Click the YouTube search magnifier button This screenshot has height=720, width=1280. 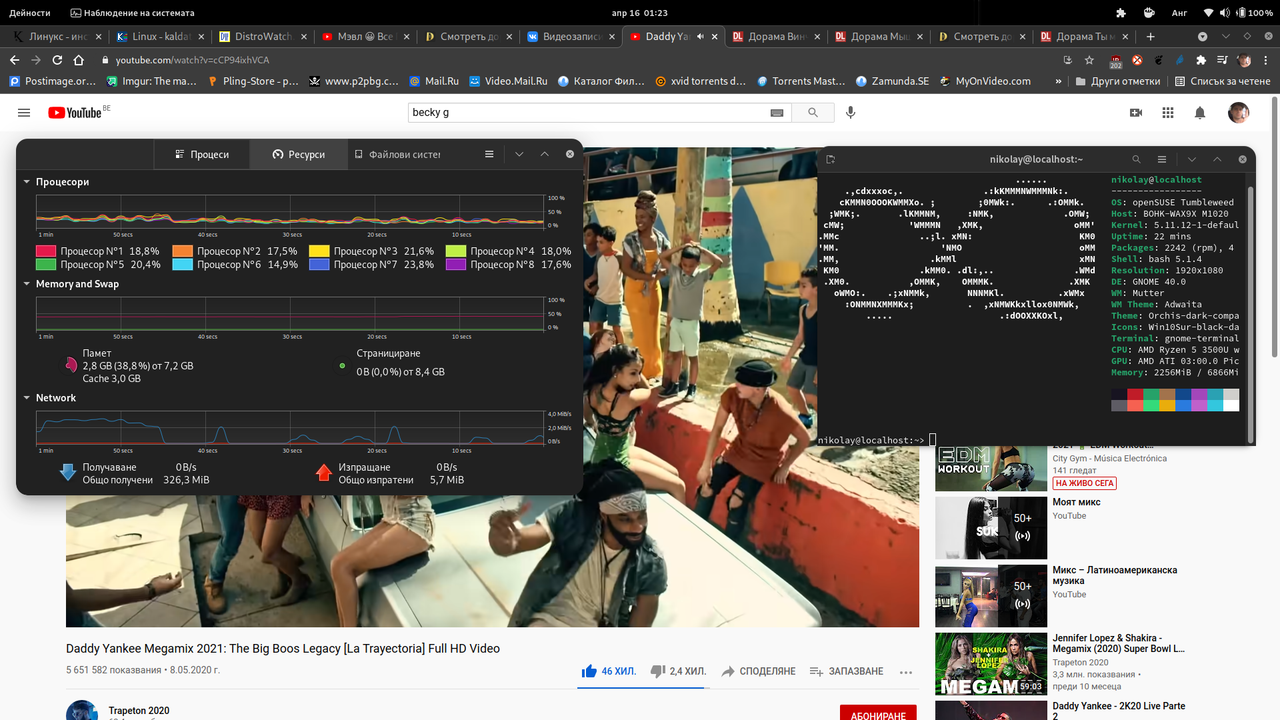click(x=813, y=113)
